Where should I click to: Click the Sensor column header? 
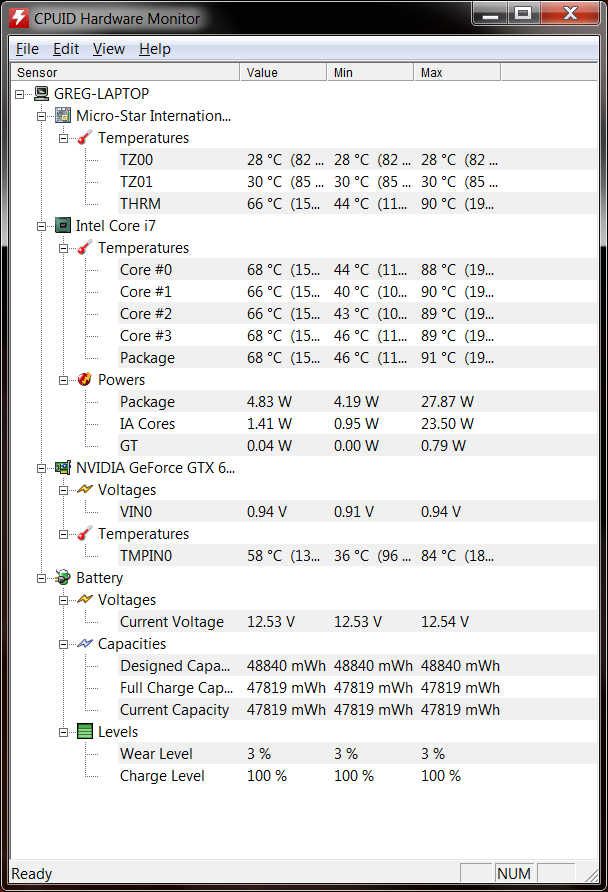(x=126, y=72)
